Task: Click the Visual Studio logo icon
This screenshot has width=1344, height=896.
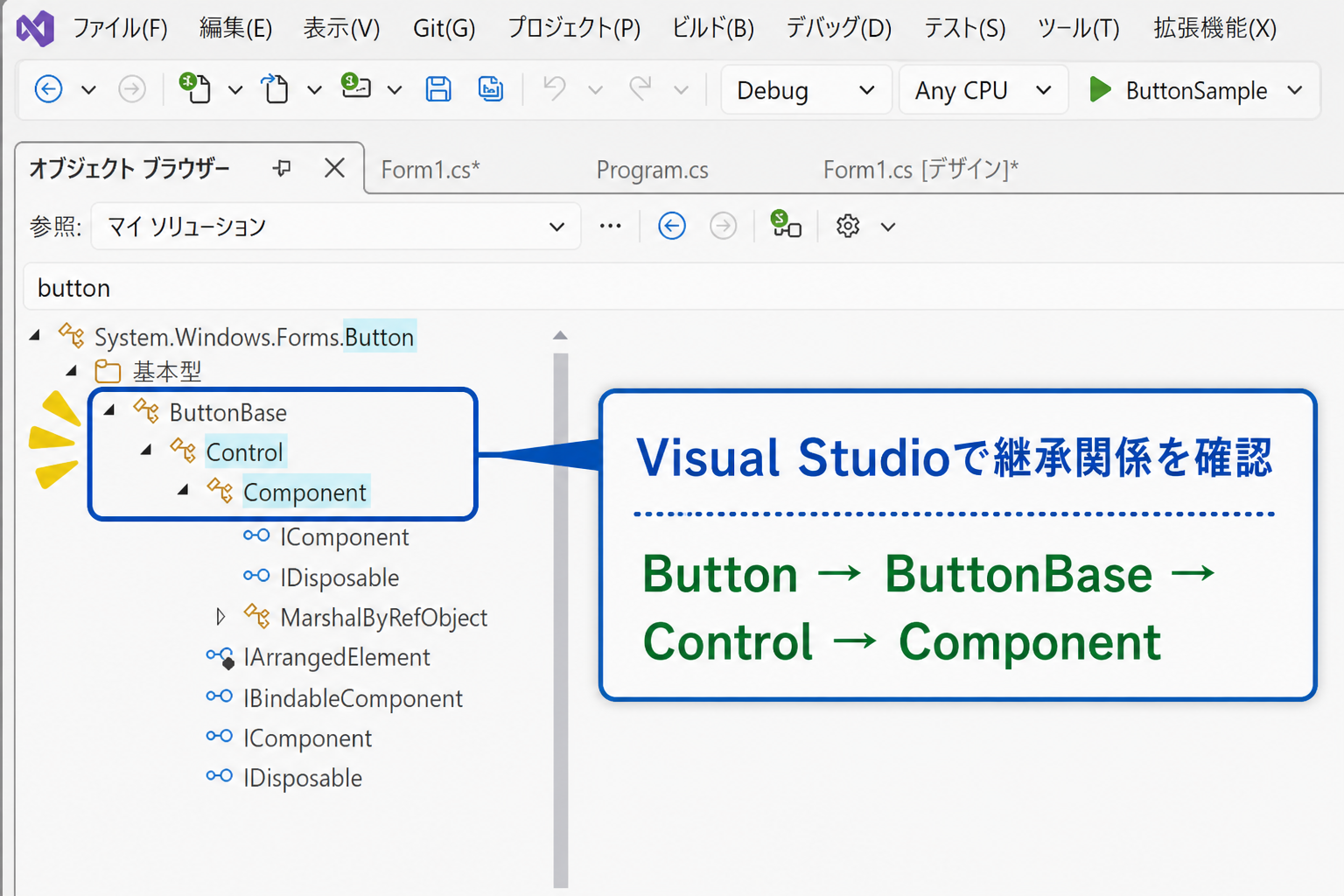Action: [x=35, y=29]
